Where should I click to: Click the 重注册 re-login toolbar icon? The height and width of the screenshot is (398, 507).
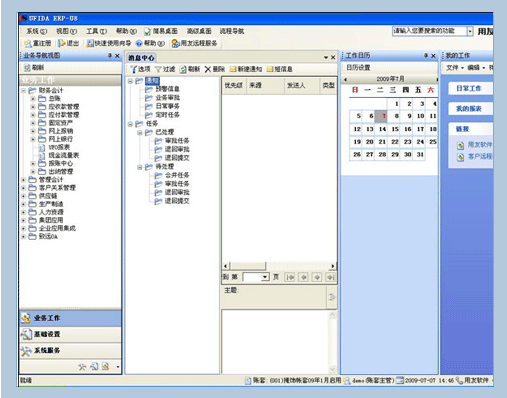pyautogui.click(x=28, y=43)
